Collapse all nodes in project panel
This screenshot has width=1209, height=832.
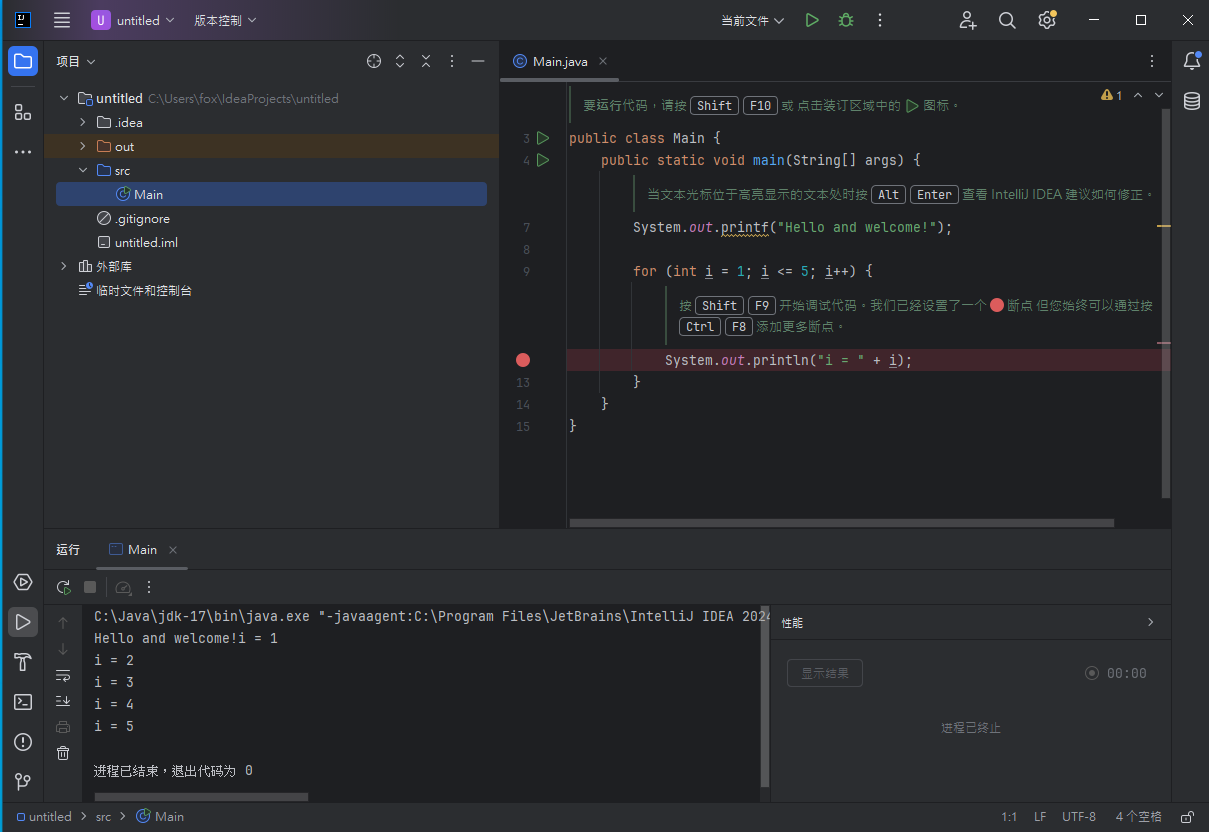point(426,61)
